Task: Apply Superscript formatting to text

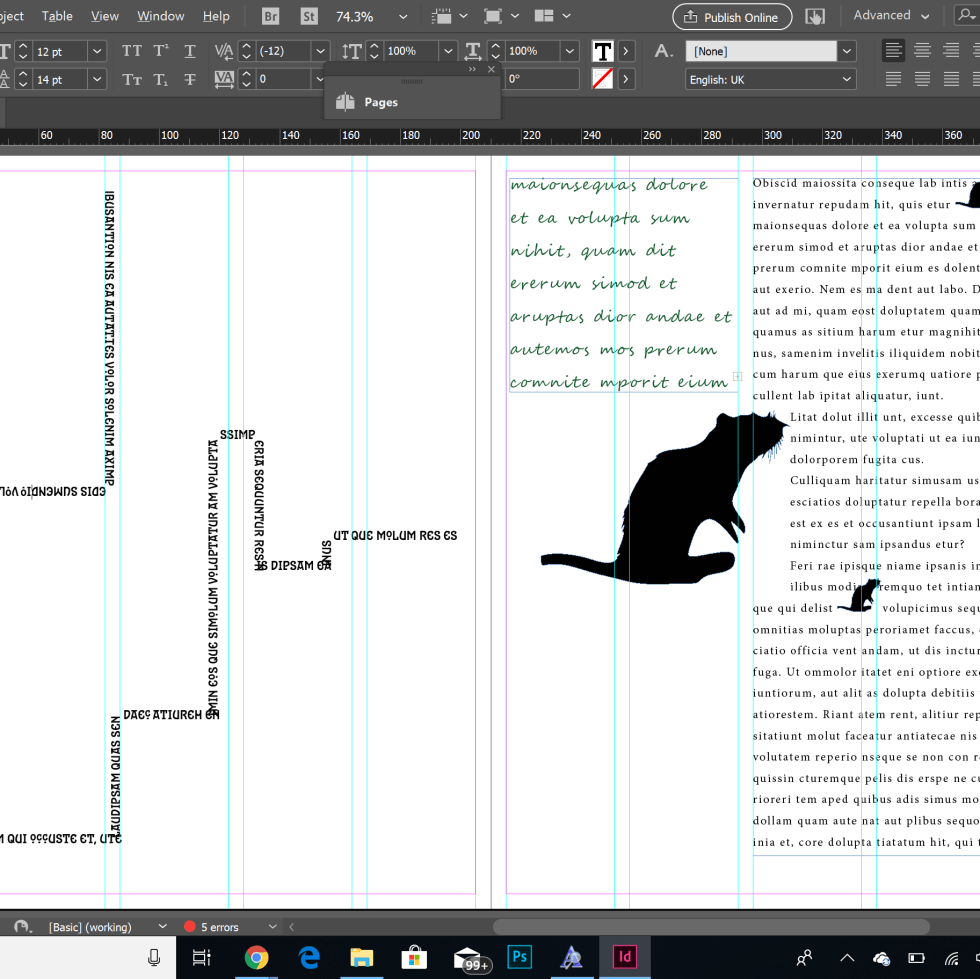Action: coord(161,51)
